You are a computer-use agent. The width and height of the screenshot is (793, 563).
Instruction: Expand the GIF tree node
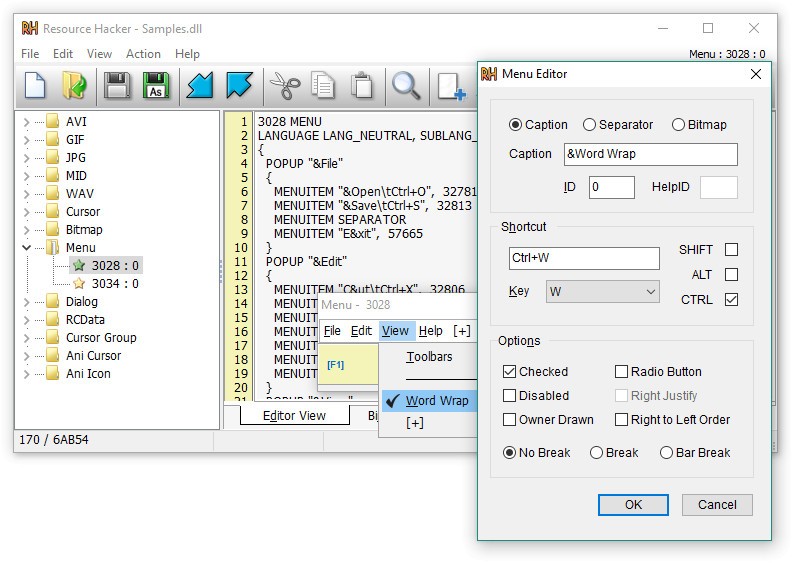coord(26,140)
